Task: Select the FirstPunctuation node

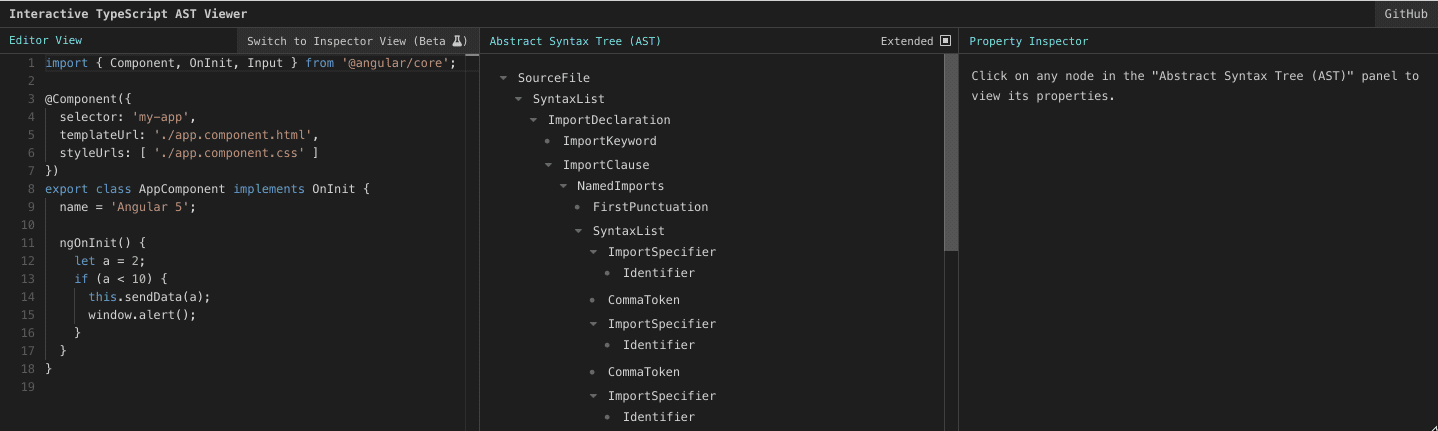Action: (x=650, y=207)
